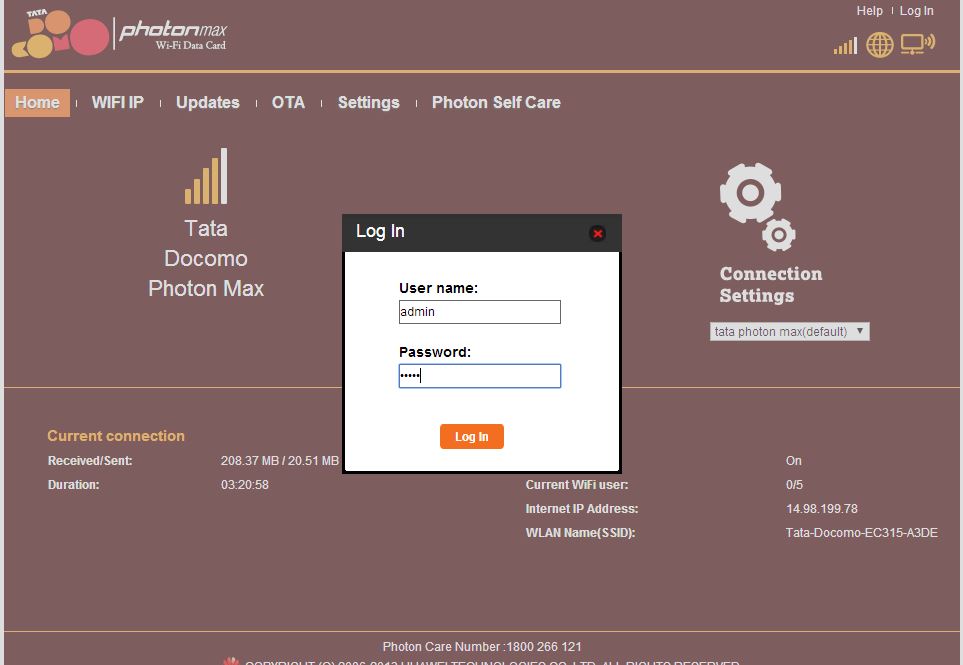
Task: Check the signal strength icon in header
Action: (845, 45)
